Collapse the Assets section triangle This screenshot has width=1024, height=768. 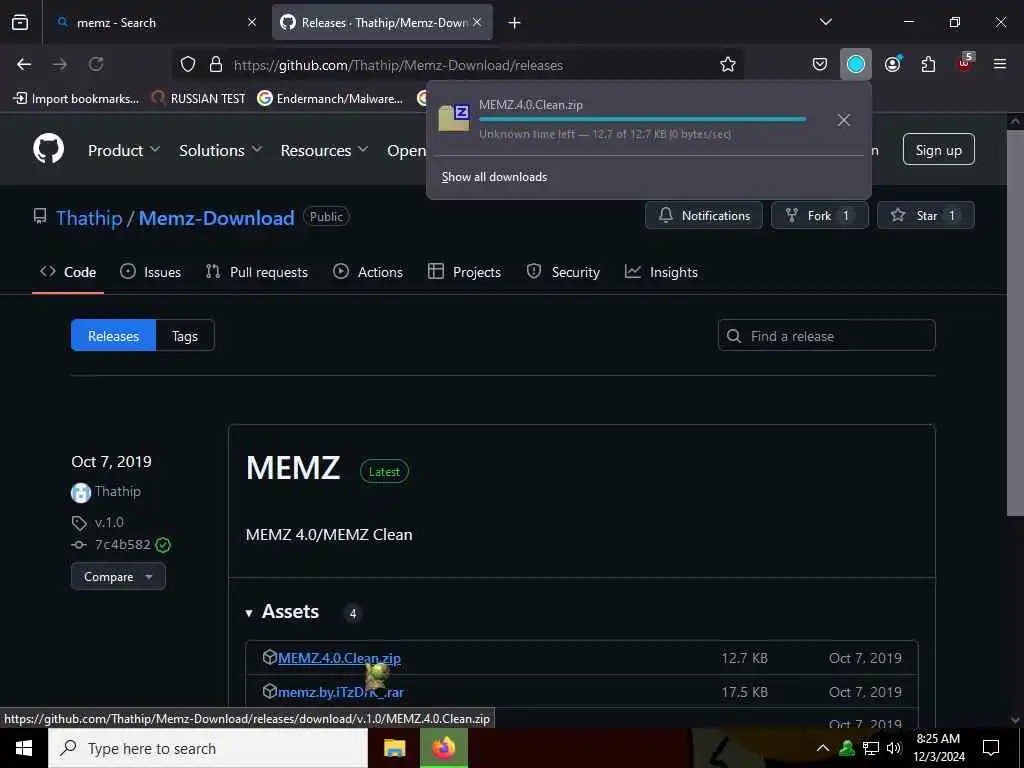coord(249,613)
